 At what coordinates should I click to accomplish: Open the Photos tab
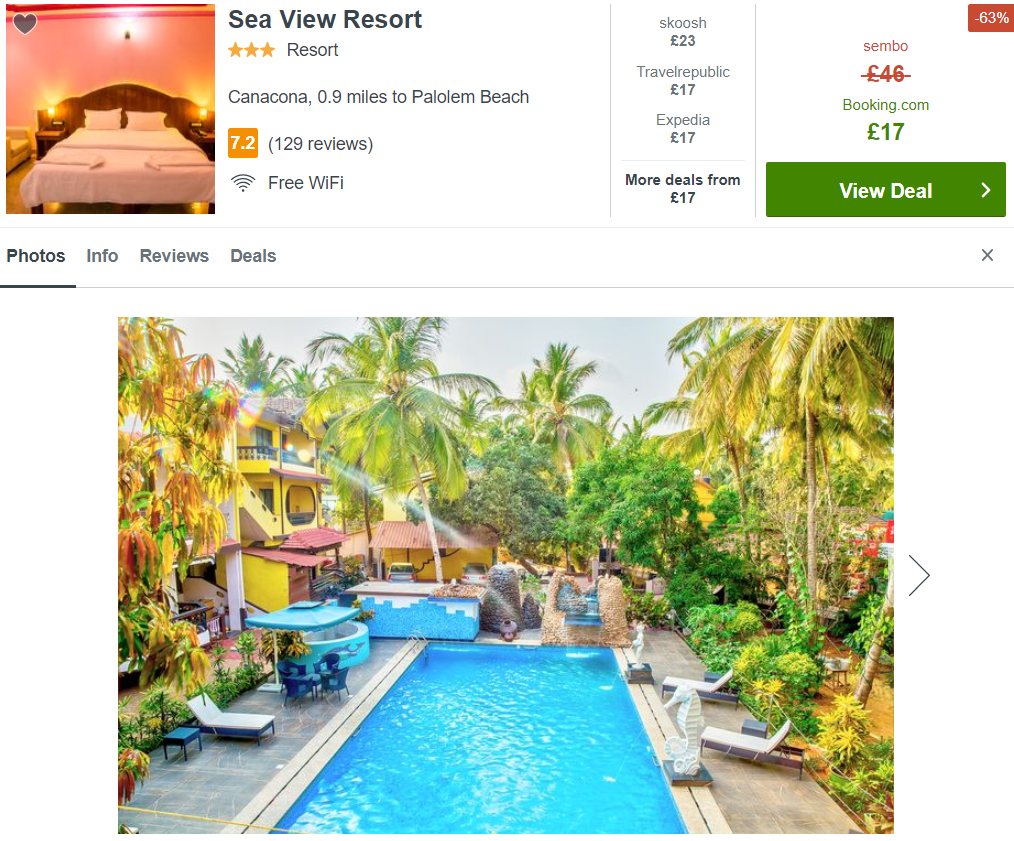click(x=36, y=256)
